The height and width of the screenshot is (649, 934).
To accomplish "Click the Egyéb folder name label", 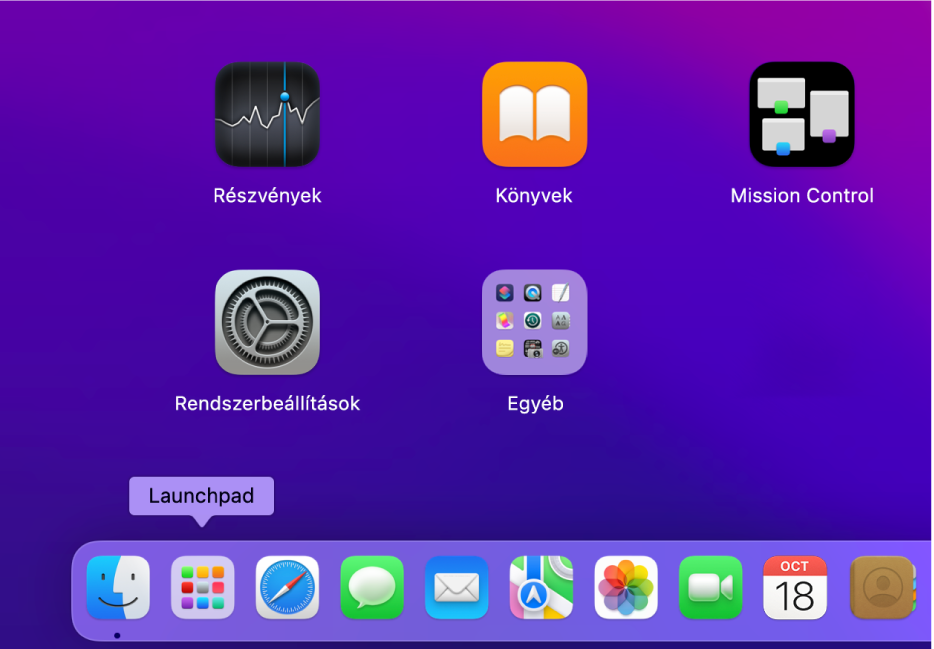I will point(534,403).
